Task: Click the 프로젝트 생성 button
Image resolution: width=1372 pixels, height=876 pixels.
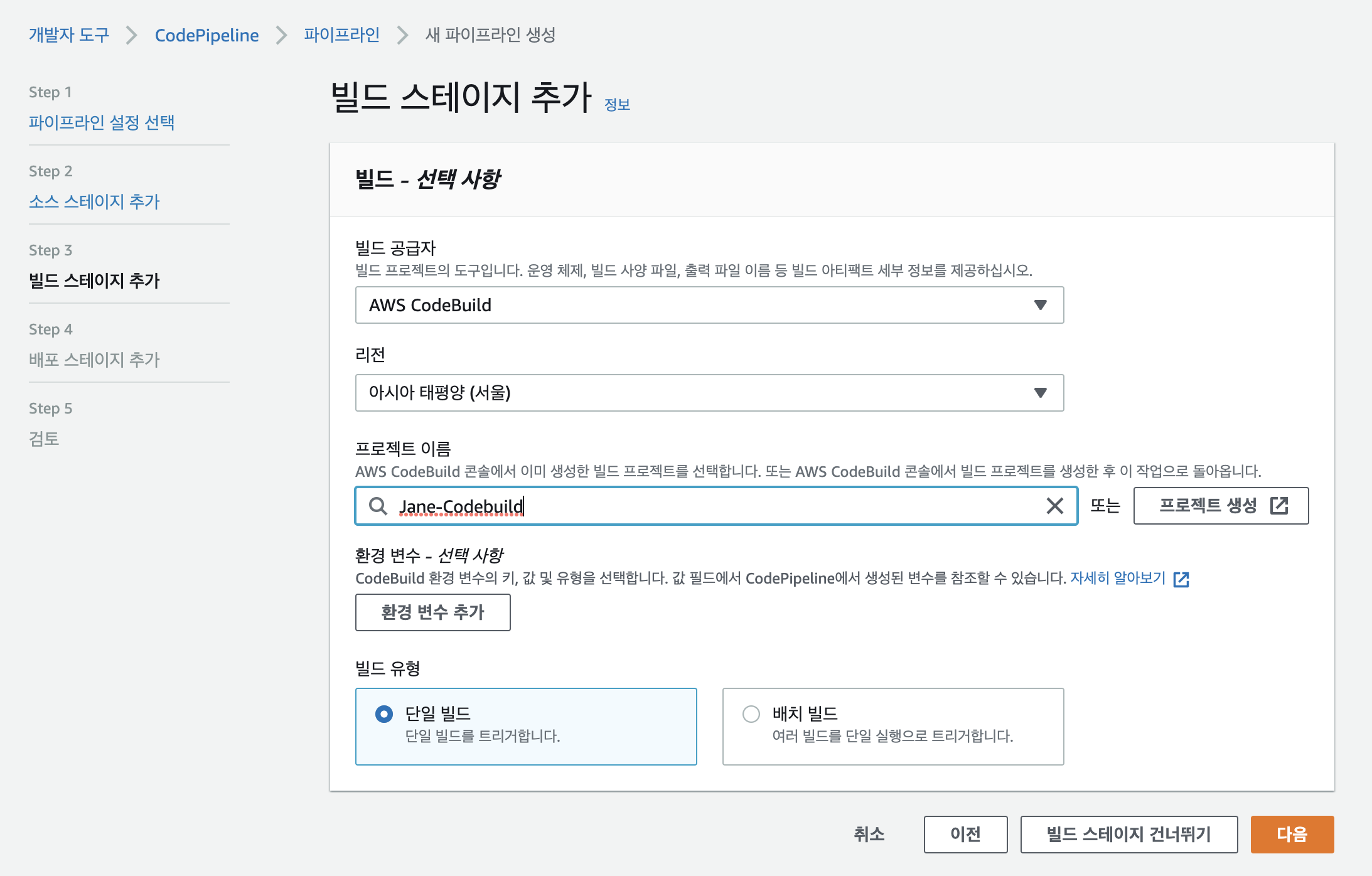Action: point(1221,506)
